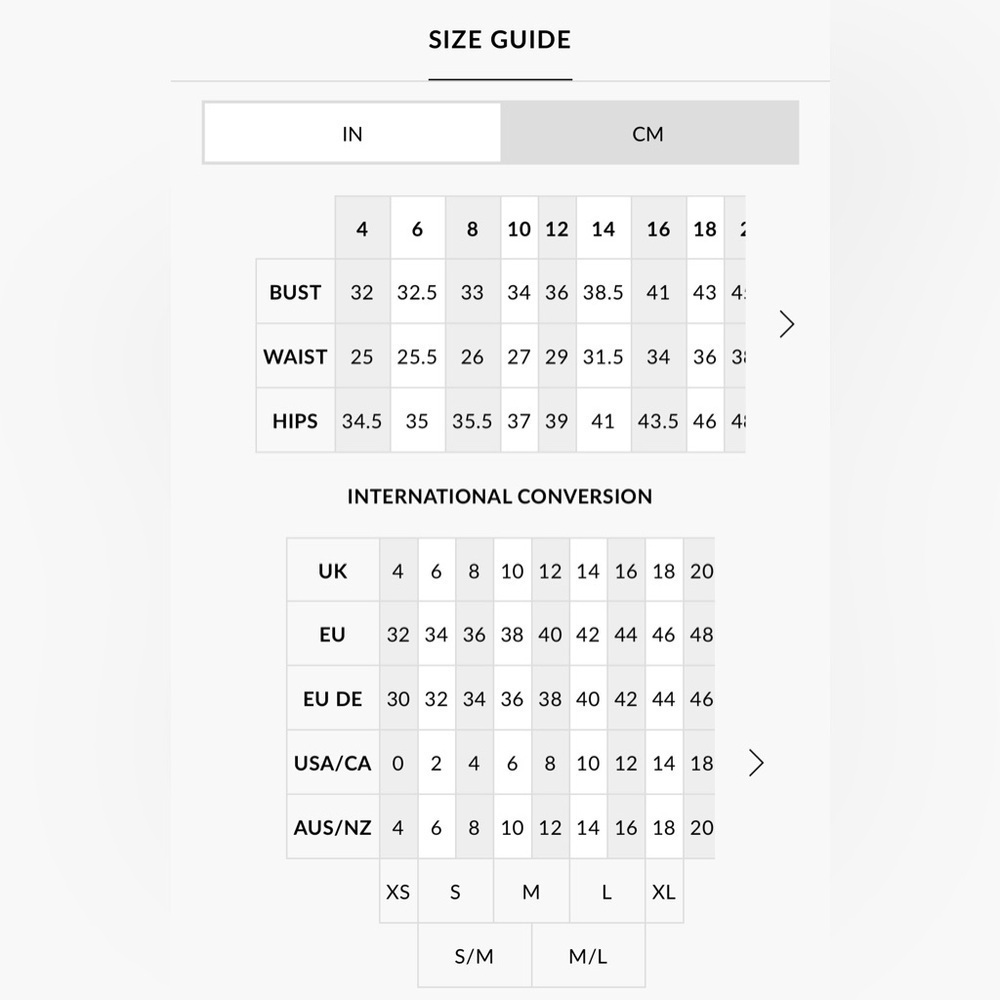Click the M/L combined size cell
The width and height of the screenshot is (1000, 1000).
[x=588, y=956]
